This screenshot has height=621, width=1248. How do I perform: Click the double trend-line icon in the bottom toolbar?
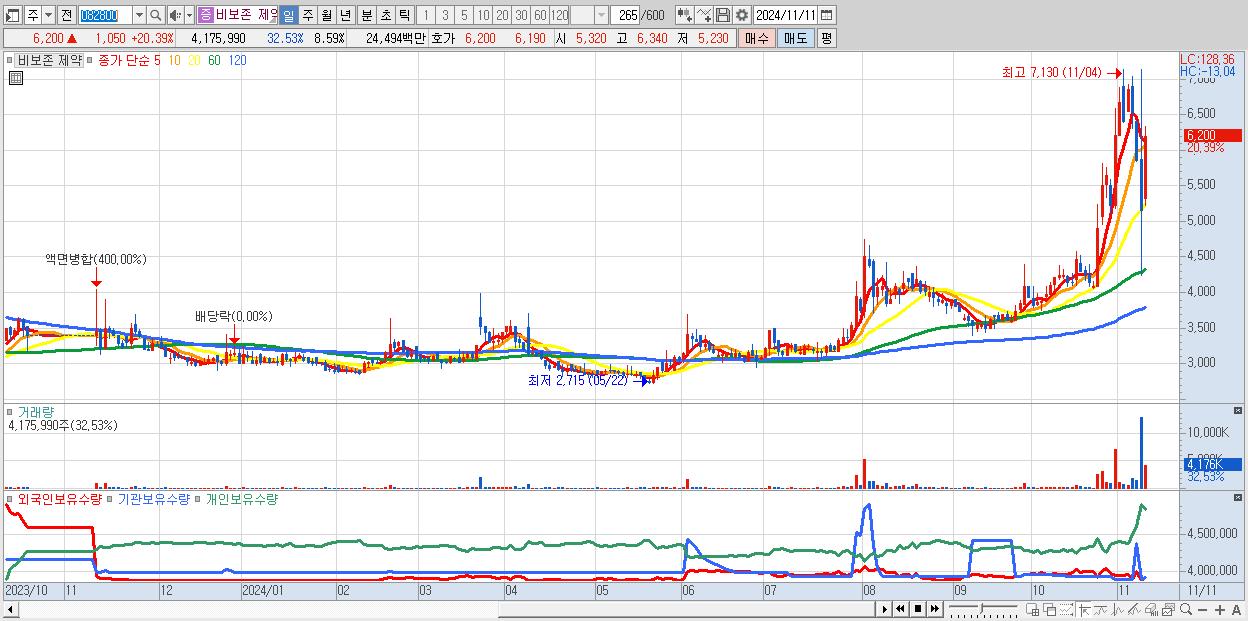click(1134, 610)
